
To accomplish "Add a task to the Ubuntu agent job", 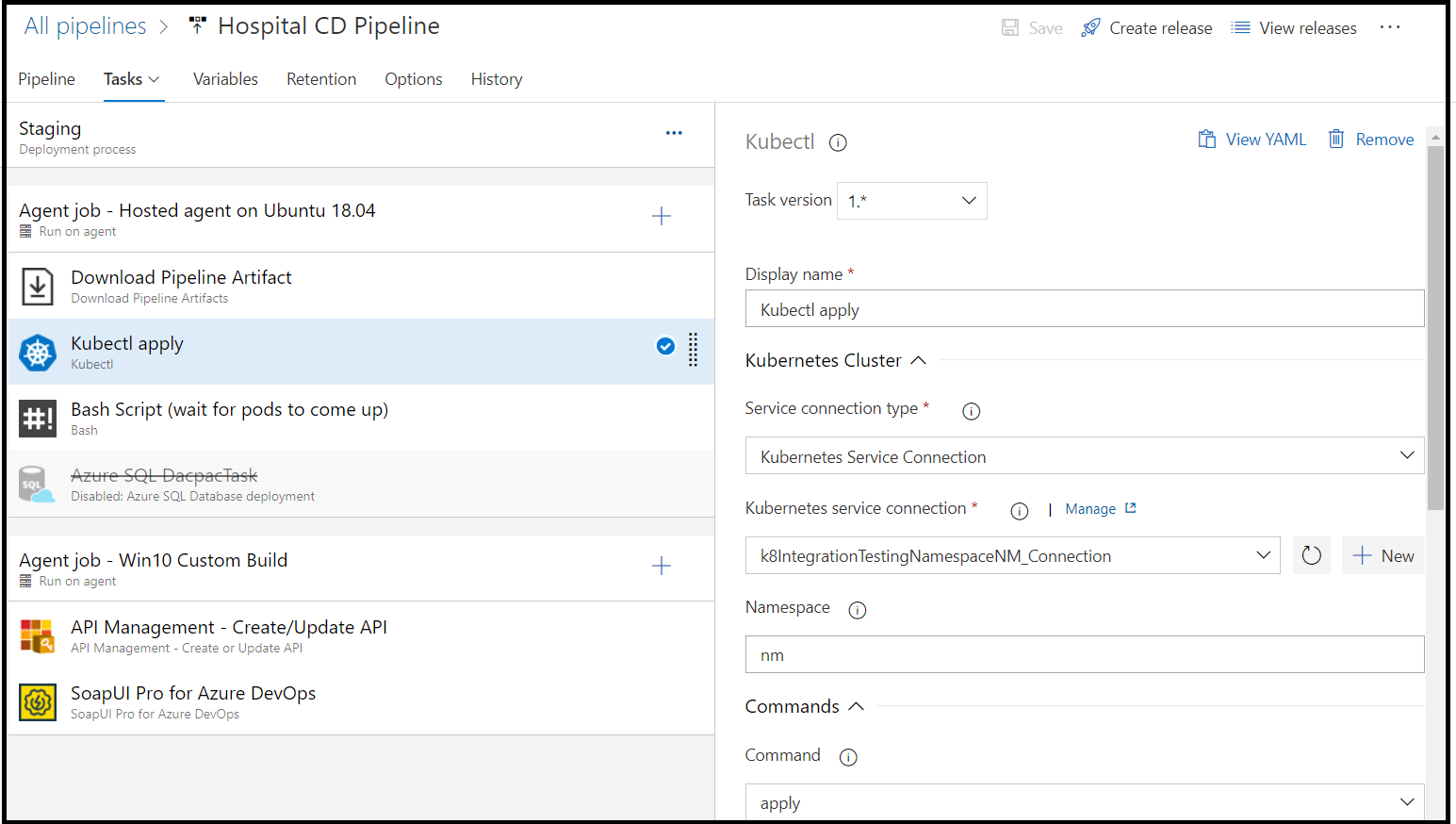I will coord(662,216).
